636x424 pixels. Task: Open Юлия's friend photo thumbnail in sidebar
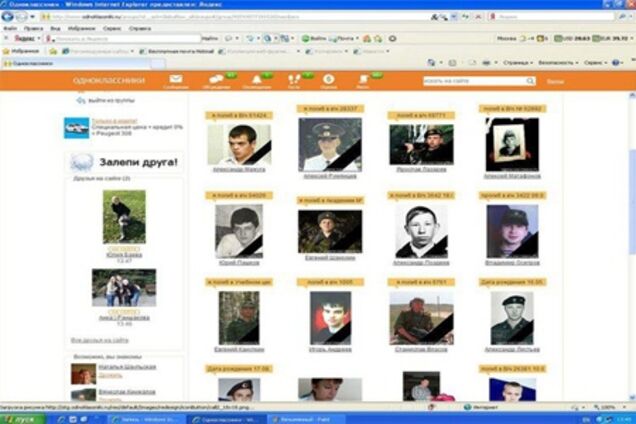pyautogui.click(x=123, y=216)
